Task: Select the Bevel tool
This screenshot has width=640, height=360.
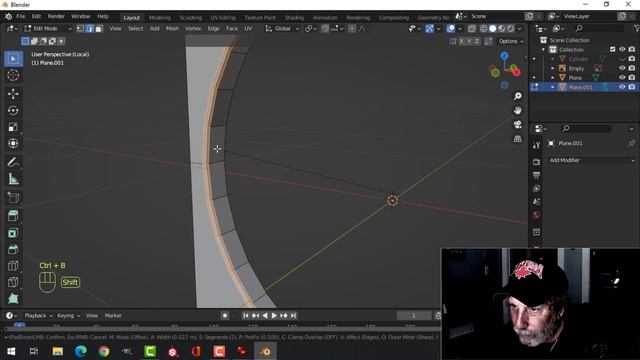Action: [13, 249]
